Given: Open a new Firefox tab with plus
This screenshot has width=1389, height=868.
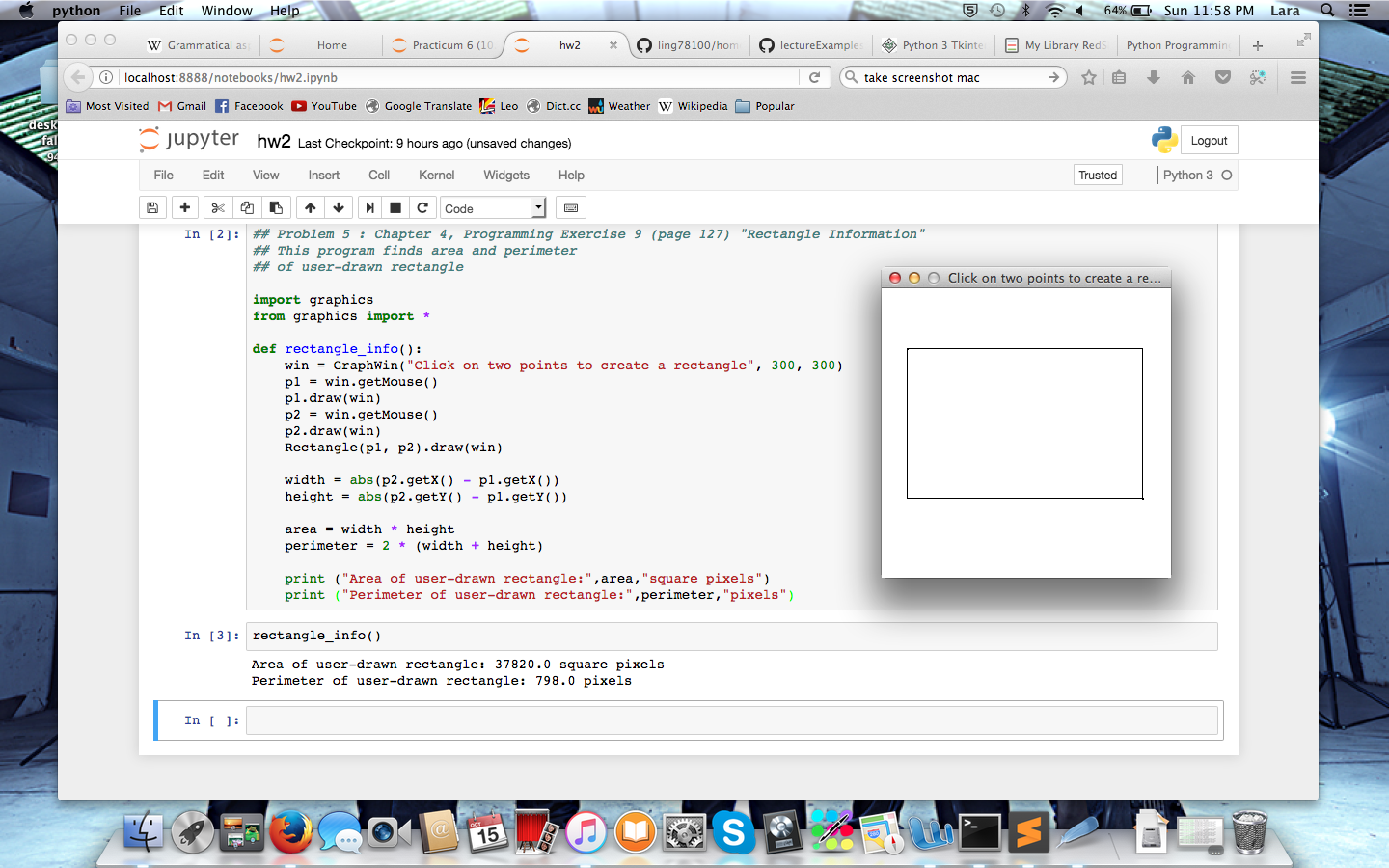Looking at the screenshot, I should tap(1258, 45).
